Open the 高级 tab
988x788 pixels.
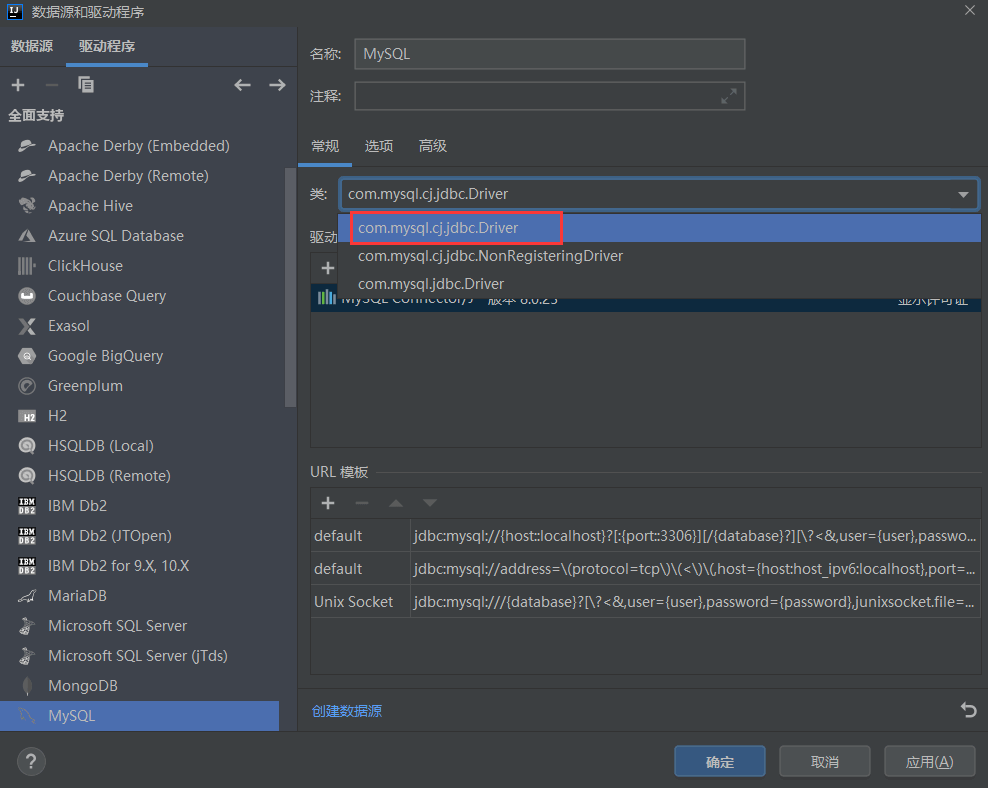(x=432, y=145)
